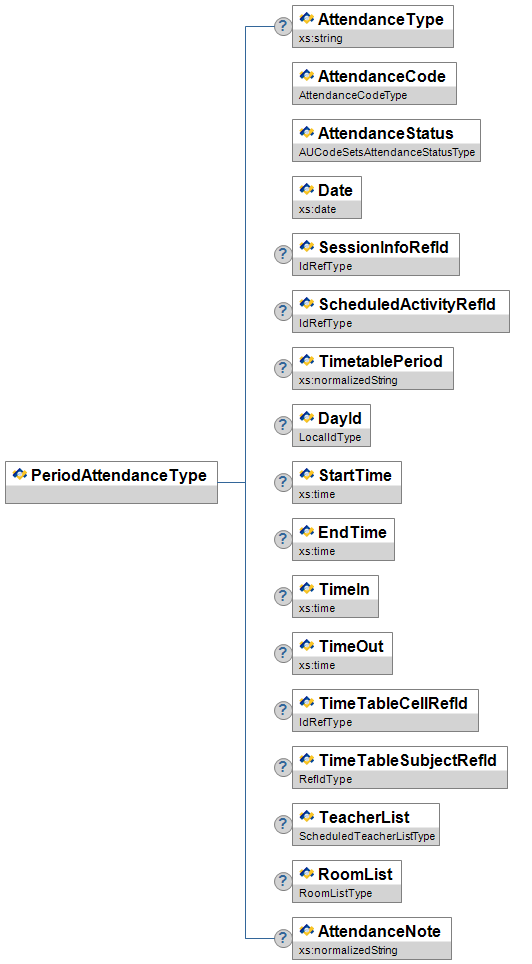
Task: Click the help icon next to RoomList
Action: [283, 882]
